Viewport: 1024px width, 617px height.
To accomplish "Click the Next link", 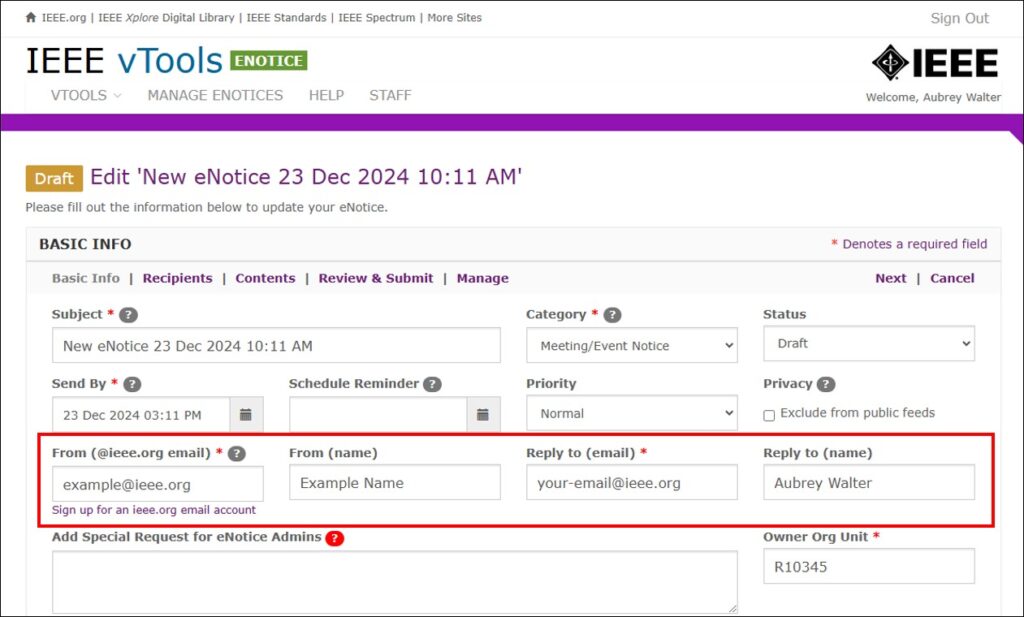I will [x=891, y=278].
